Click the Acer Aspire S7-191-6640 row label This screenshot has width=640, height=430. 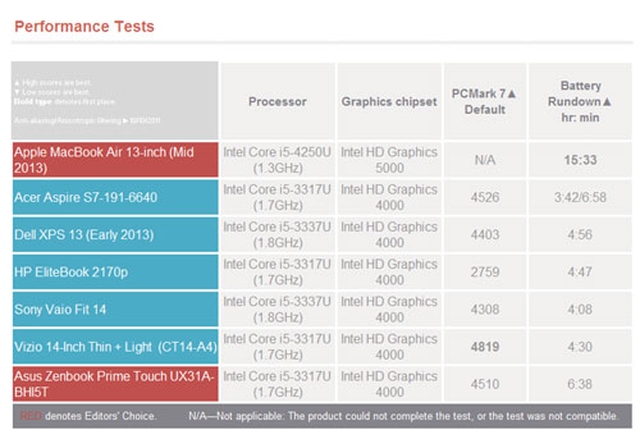[115, 197]
